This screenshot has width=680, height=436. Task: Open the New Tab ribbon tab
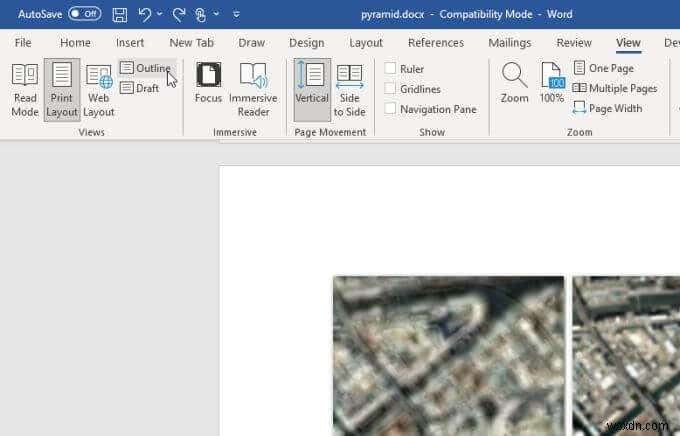pos(191,43)
